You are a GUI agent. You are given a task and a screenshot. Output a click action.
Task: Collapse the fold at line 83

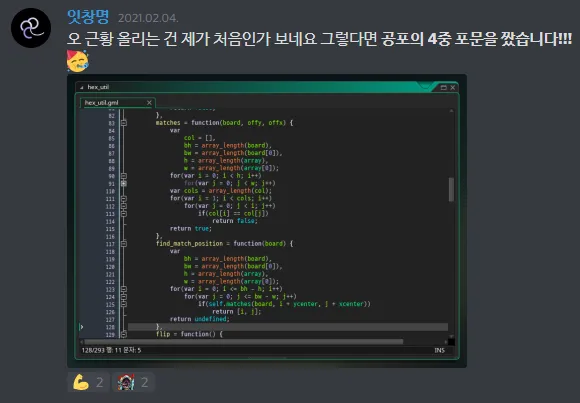pyautogui.click(x=124, y=123)
